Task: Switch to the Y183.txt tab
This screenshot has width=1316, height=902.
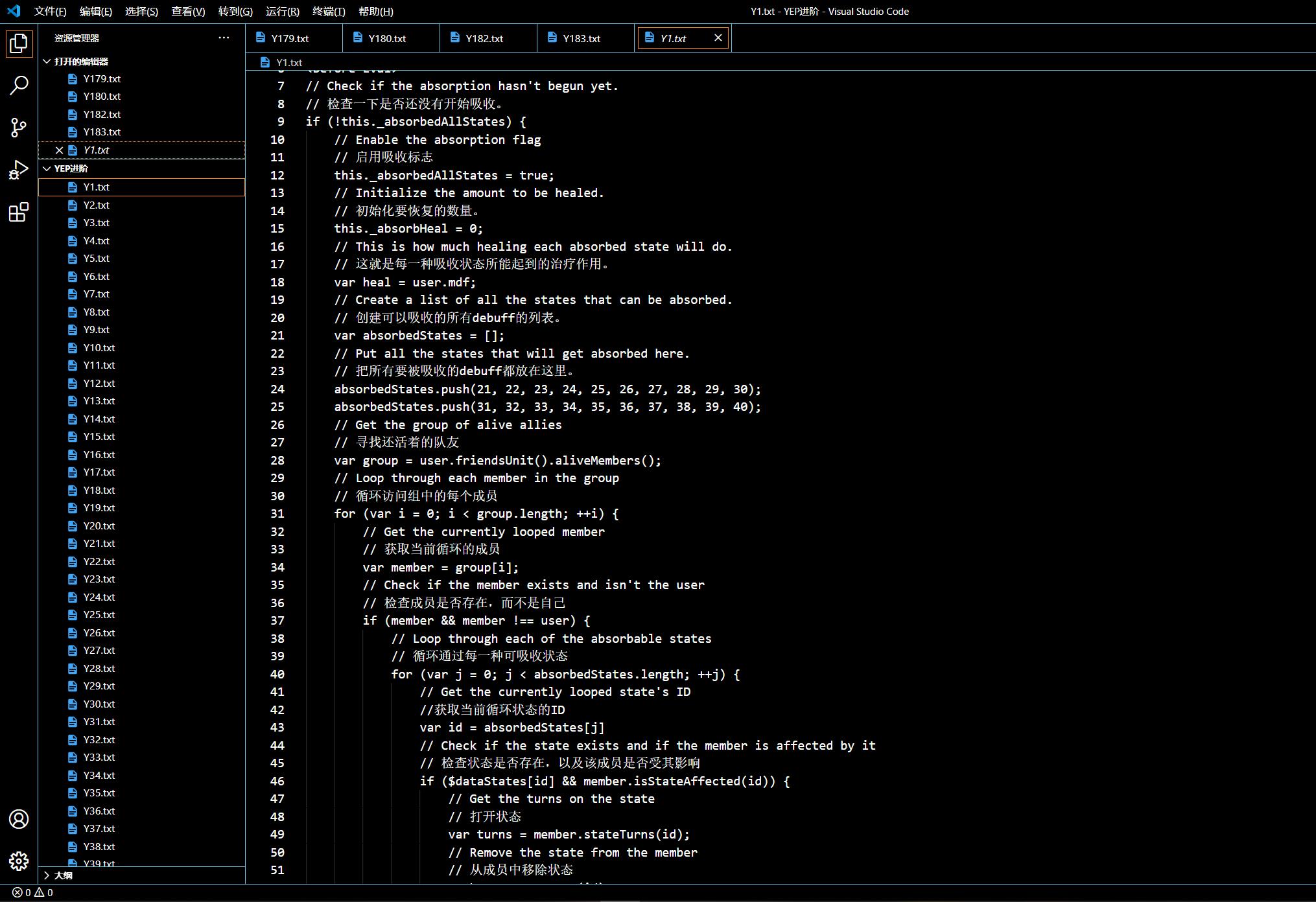Action: tap(586, 38)
